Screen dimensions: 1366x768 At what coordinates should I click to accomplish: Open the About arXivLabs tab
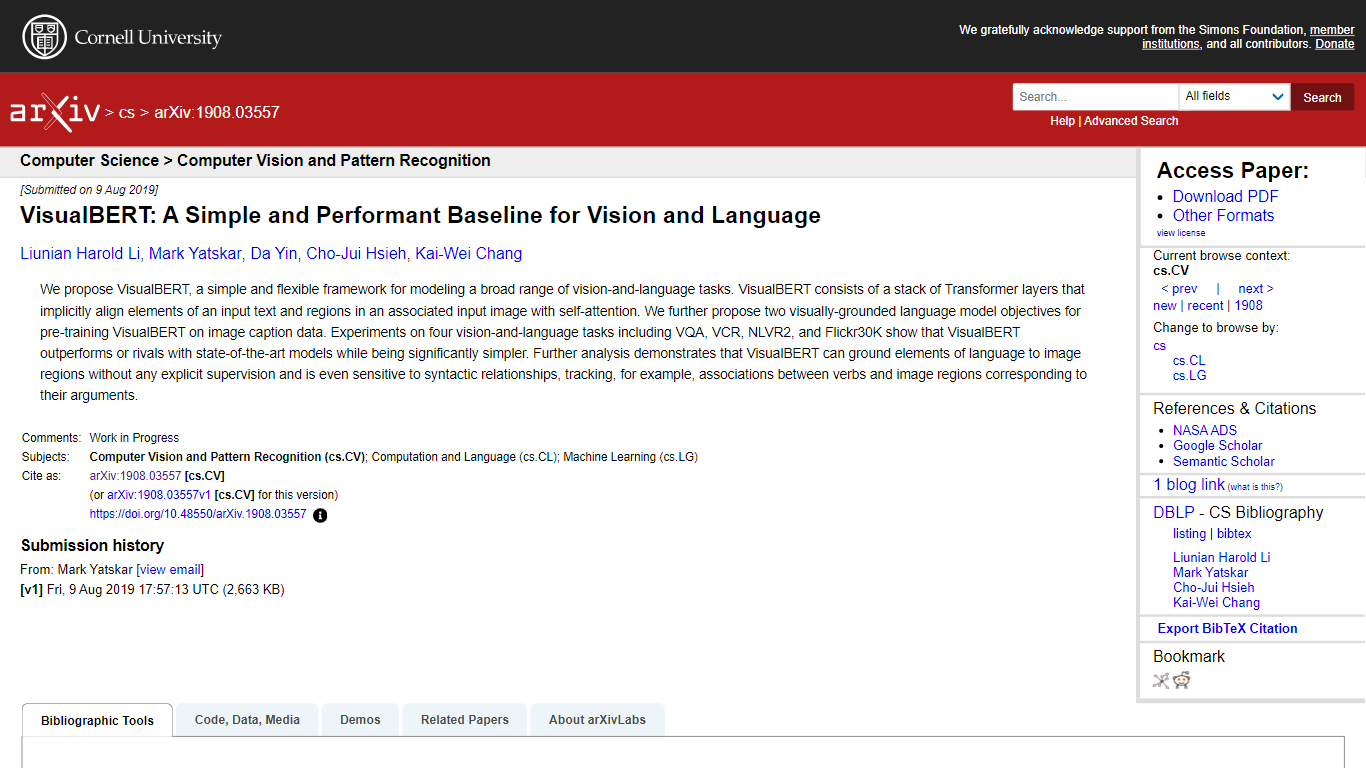pyautogui.click(x=597, y=720)
